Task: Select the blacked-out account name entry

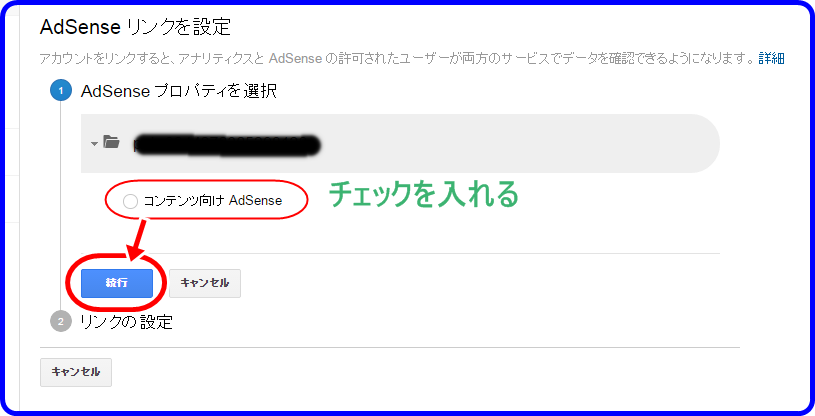Action: point(227,145)
